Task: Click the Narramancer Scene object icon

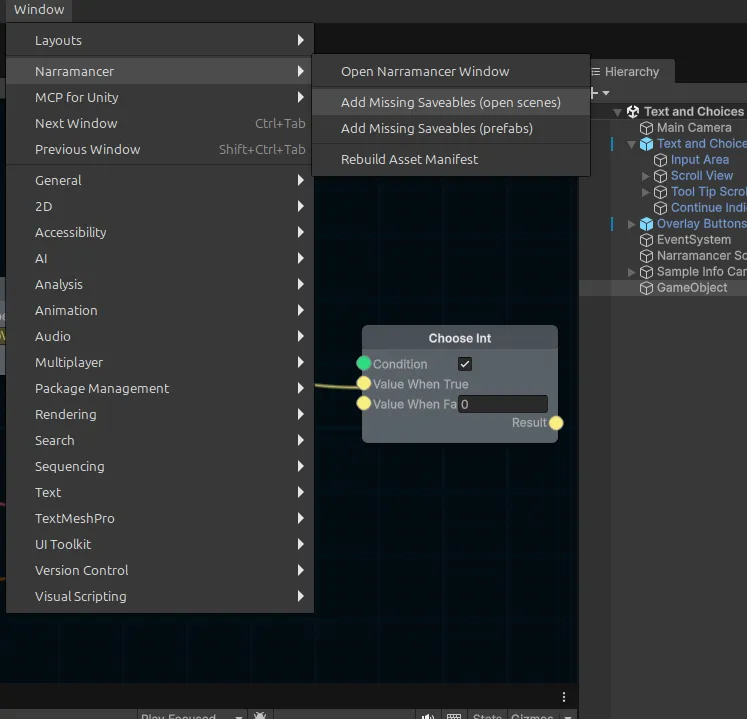Action: click(x=646, y=256)
